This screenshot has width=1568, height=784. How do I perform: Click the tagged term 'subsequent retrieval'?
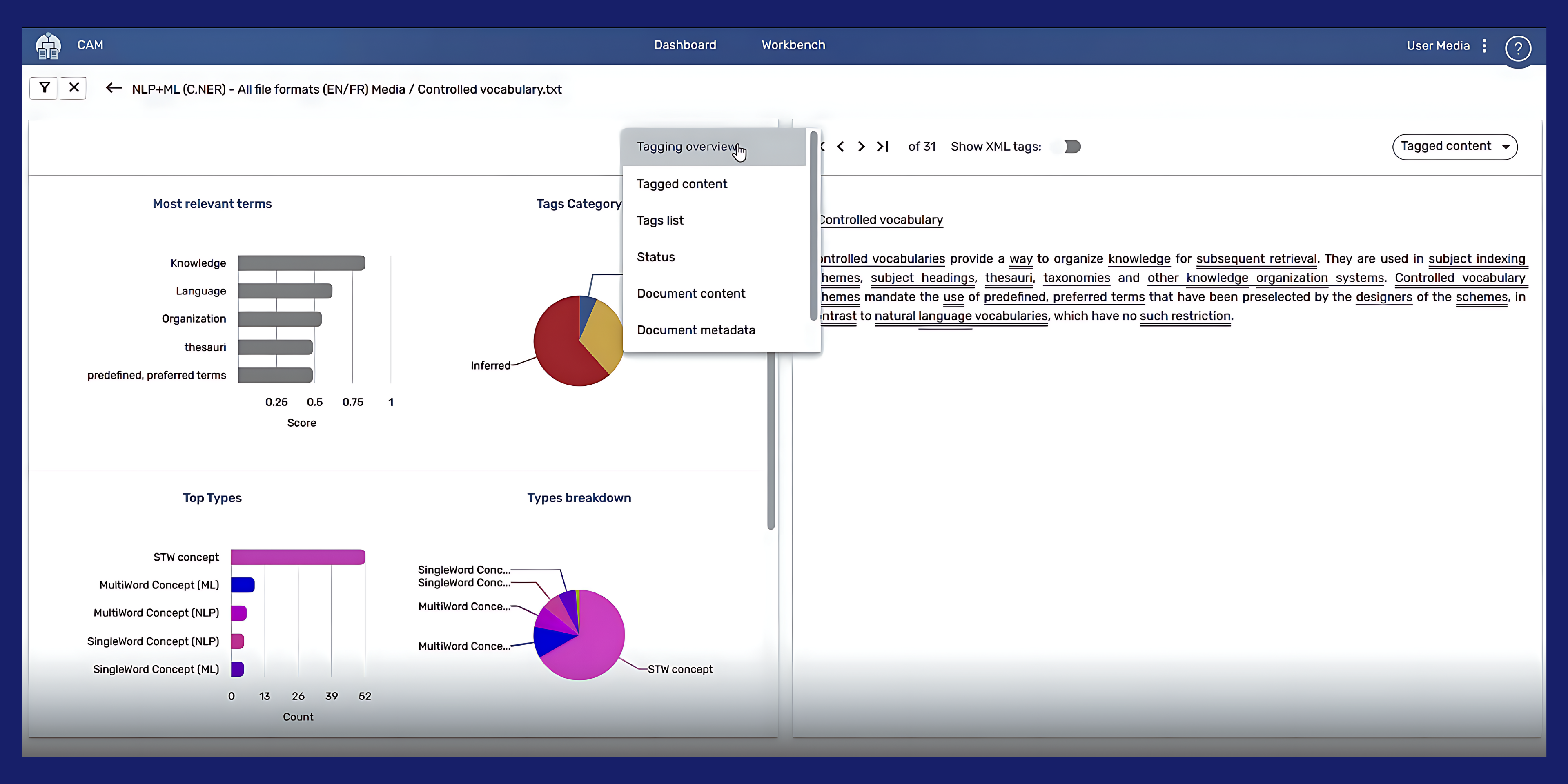pyautogui.click(x=1256, y=259)
